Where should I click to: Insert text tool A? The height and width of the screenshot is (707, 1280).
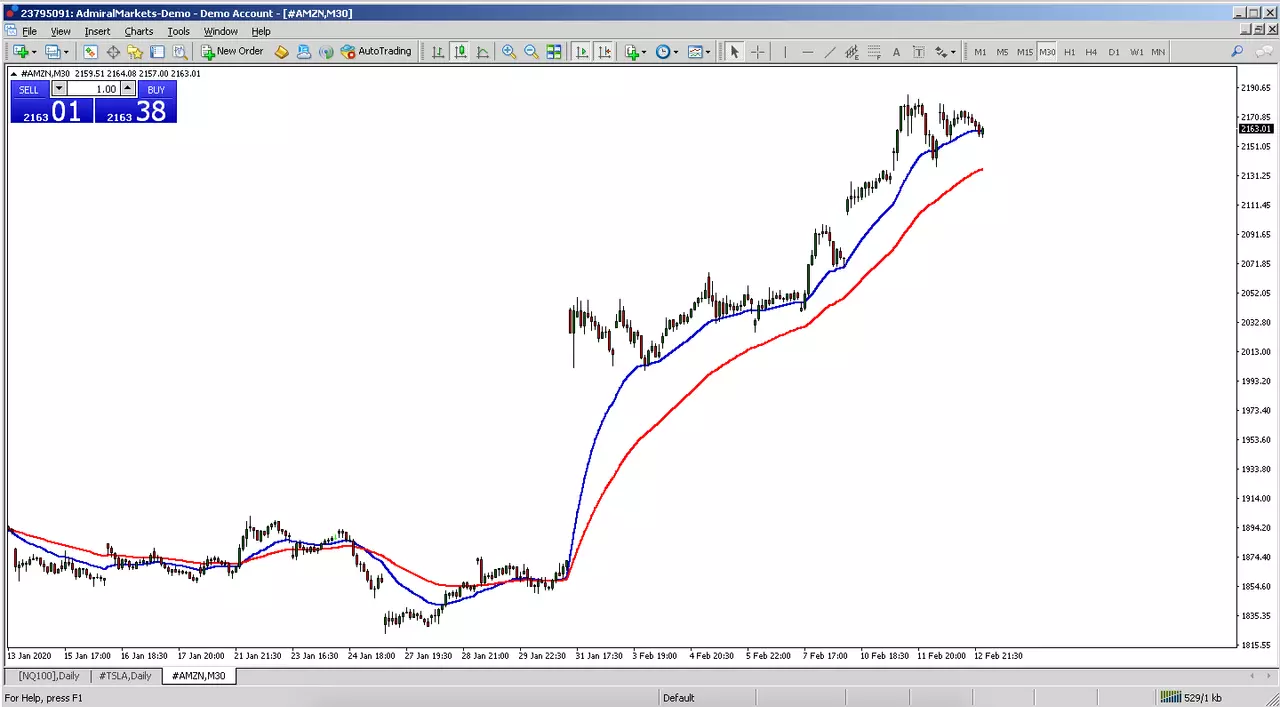point(896,52)
